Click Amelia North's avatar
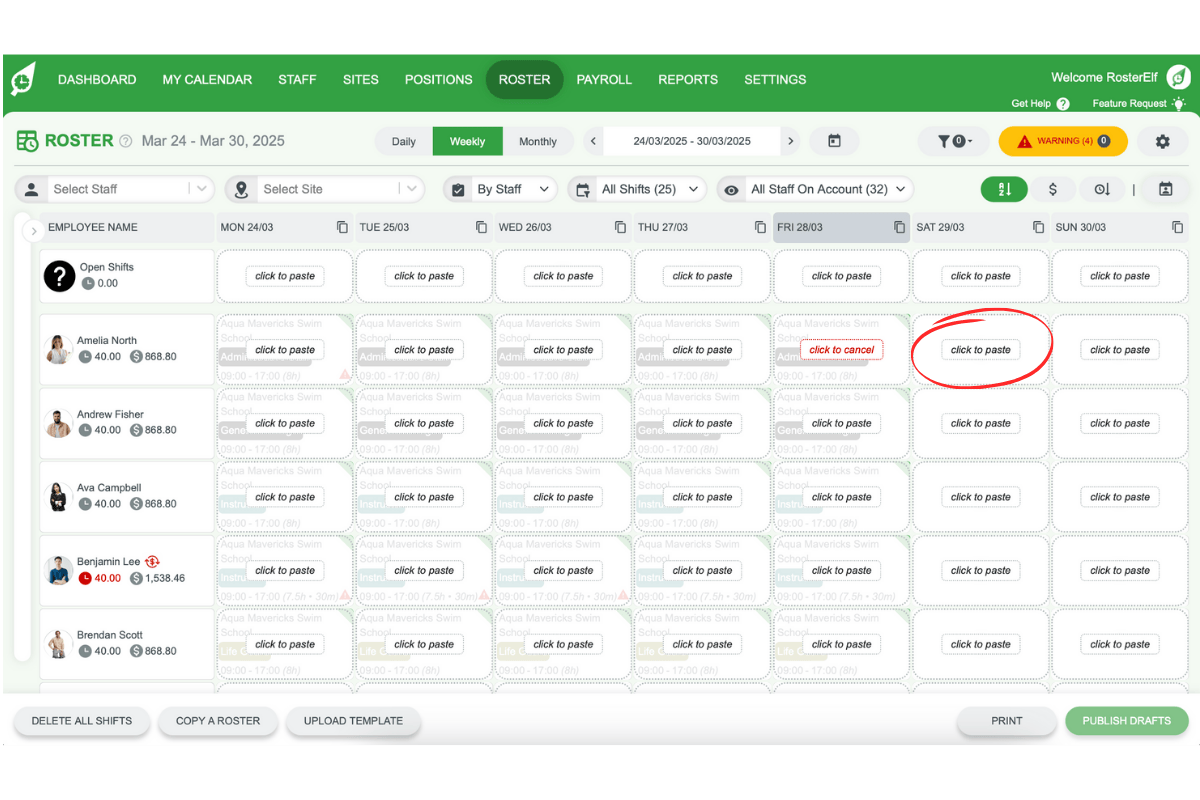Image resolution: width=1200 pixels, height=800 pixels. point(58,349)
